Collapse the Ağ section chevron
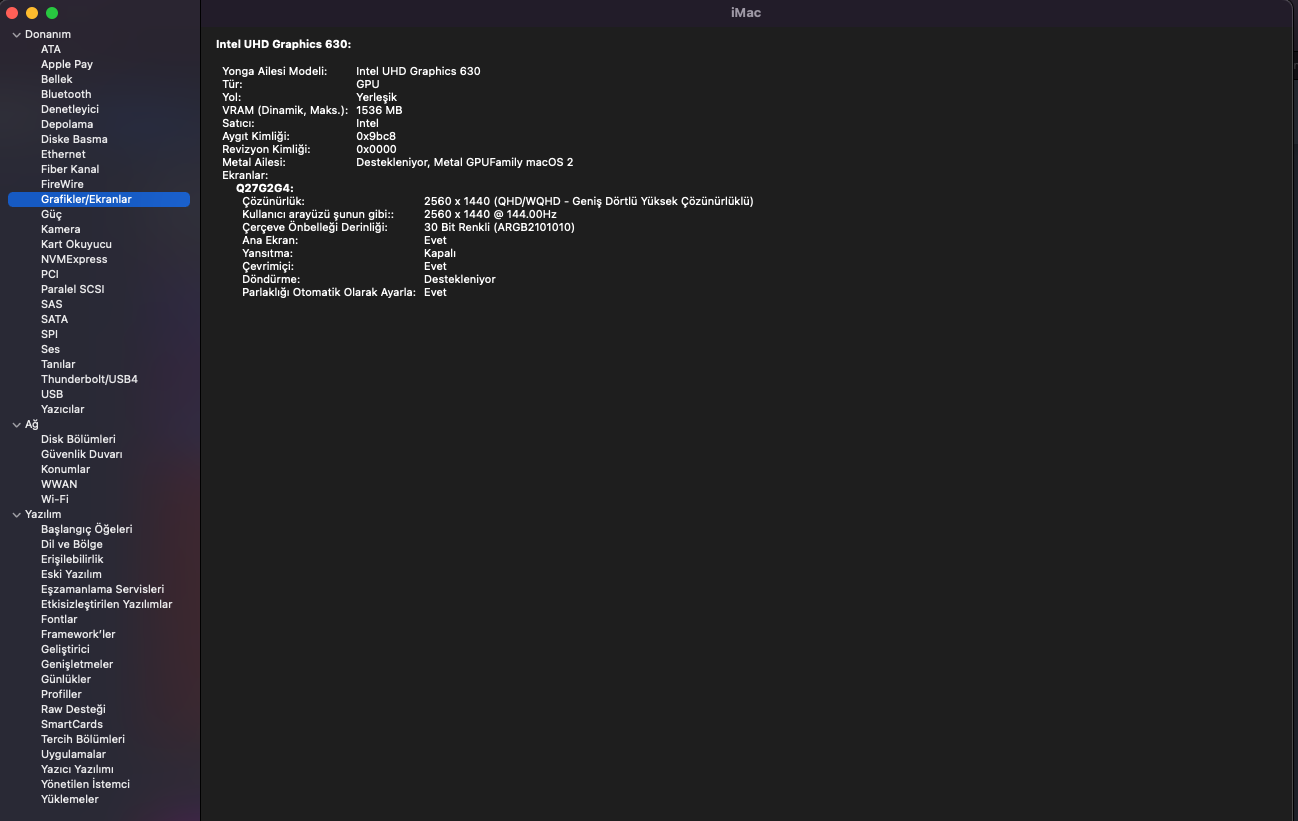 pyautogui.click(x=16, y=425)
